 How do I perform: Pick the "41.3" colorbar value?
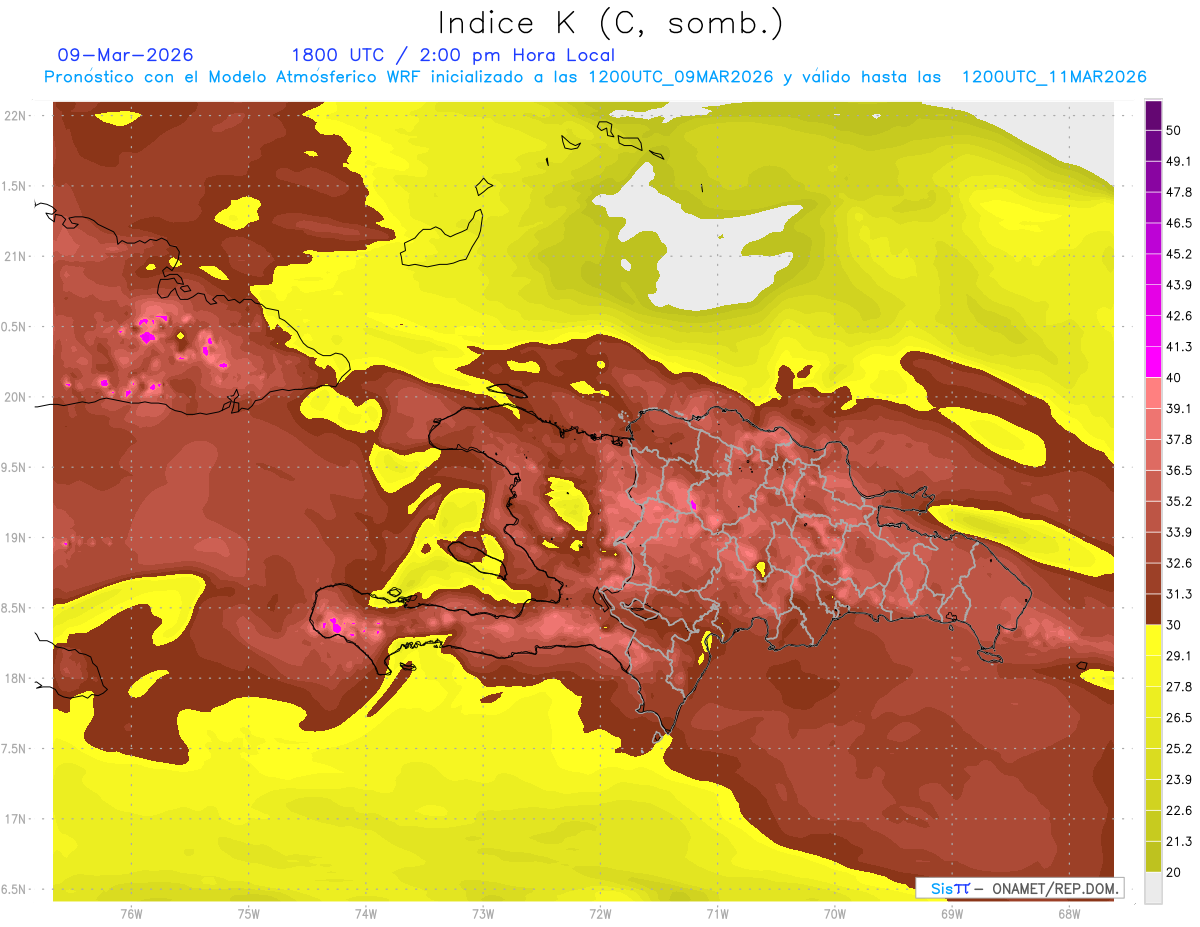(1178, 347)
